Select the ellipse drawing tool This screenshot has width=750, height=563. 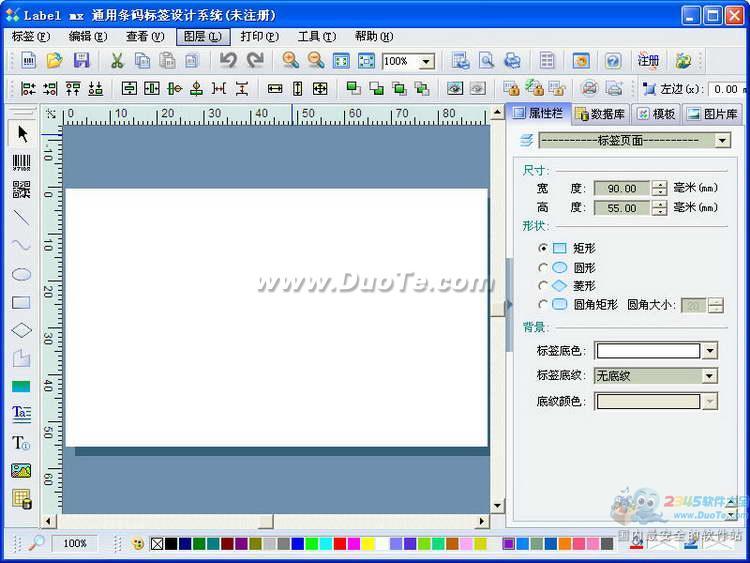click(x=22, y=274)
